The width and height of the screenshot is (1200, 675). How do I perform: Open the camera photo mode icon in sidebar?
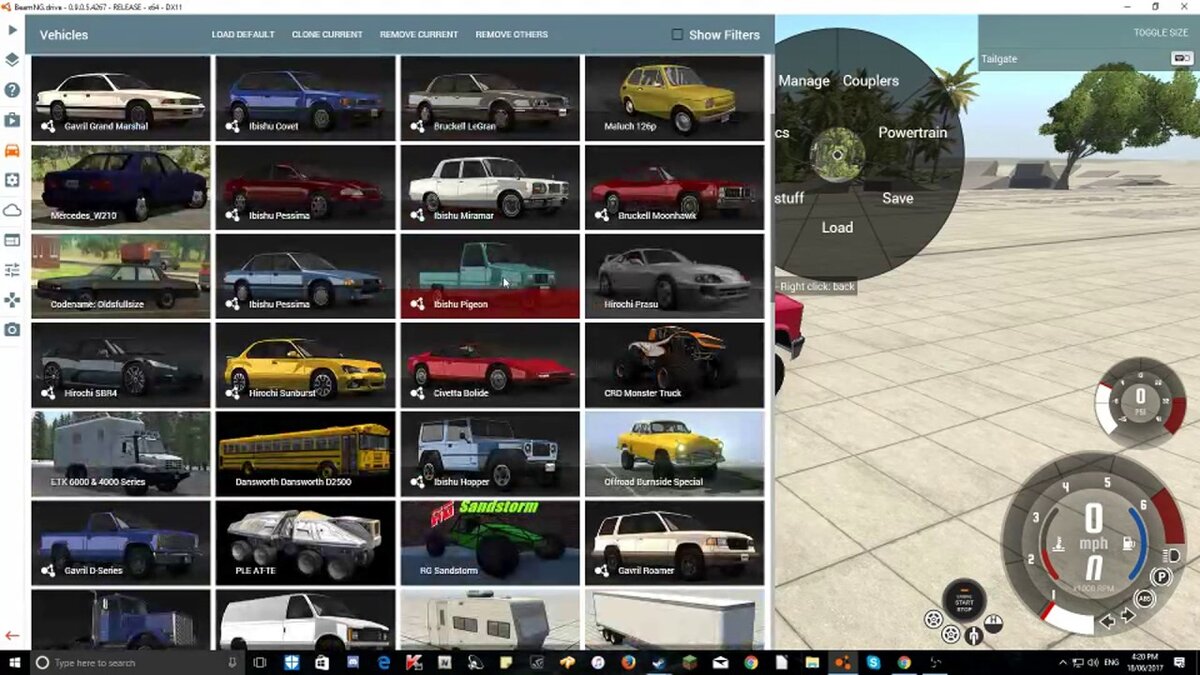[x=12, y=330]
